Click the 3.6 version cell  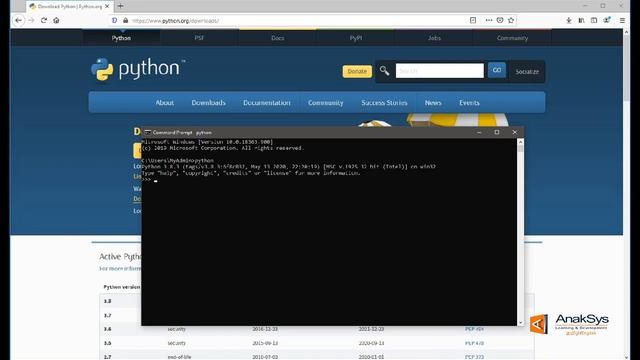click(x=107, y=329)
